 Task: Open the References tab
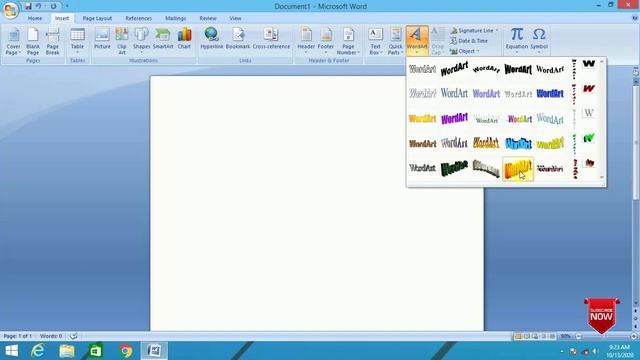(138, 18)
